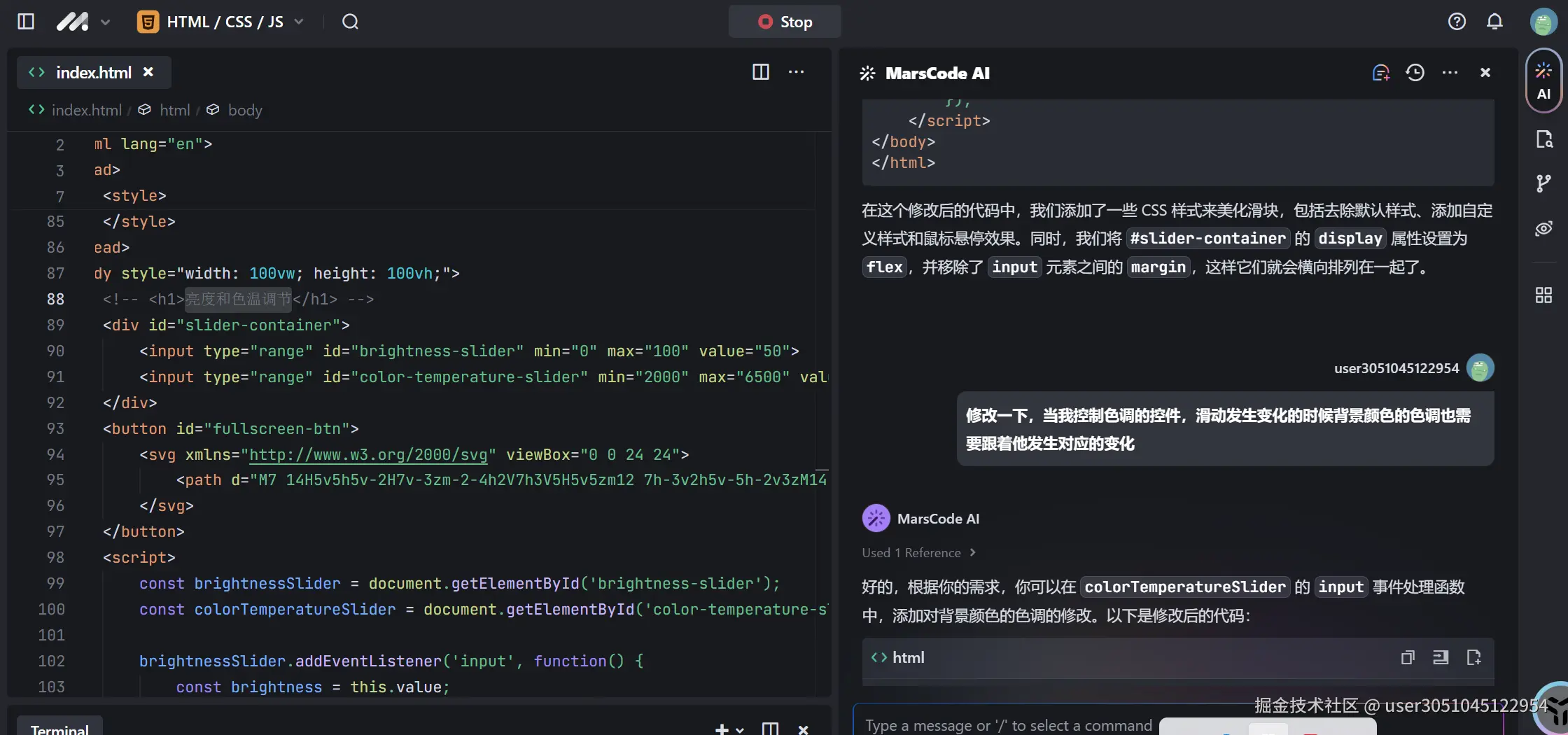Viewport: 1568px width, 735px height.
Task: Place cursor on the <style> opening tag
Action: coord(134,196)
